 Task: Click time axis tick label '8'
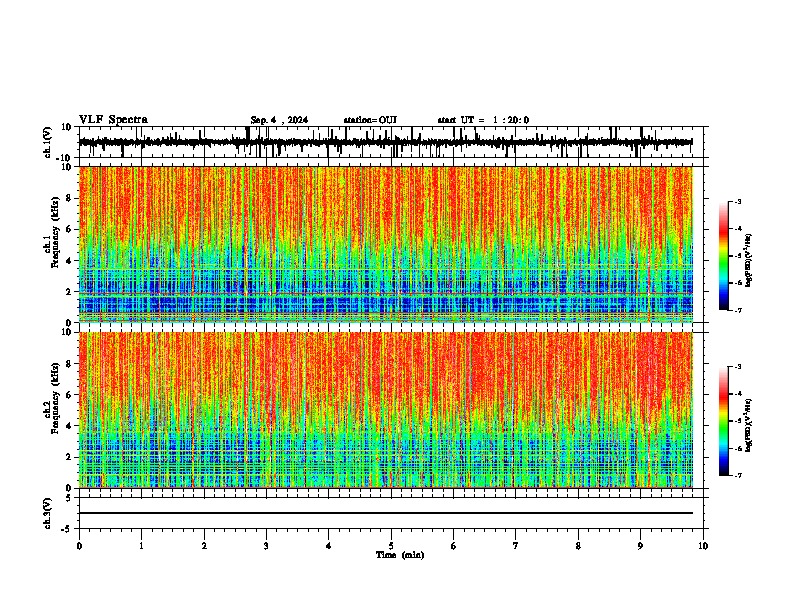578,546
